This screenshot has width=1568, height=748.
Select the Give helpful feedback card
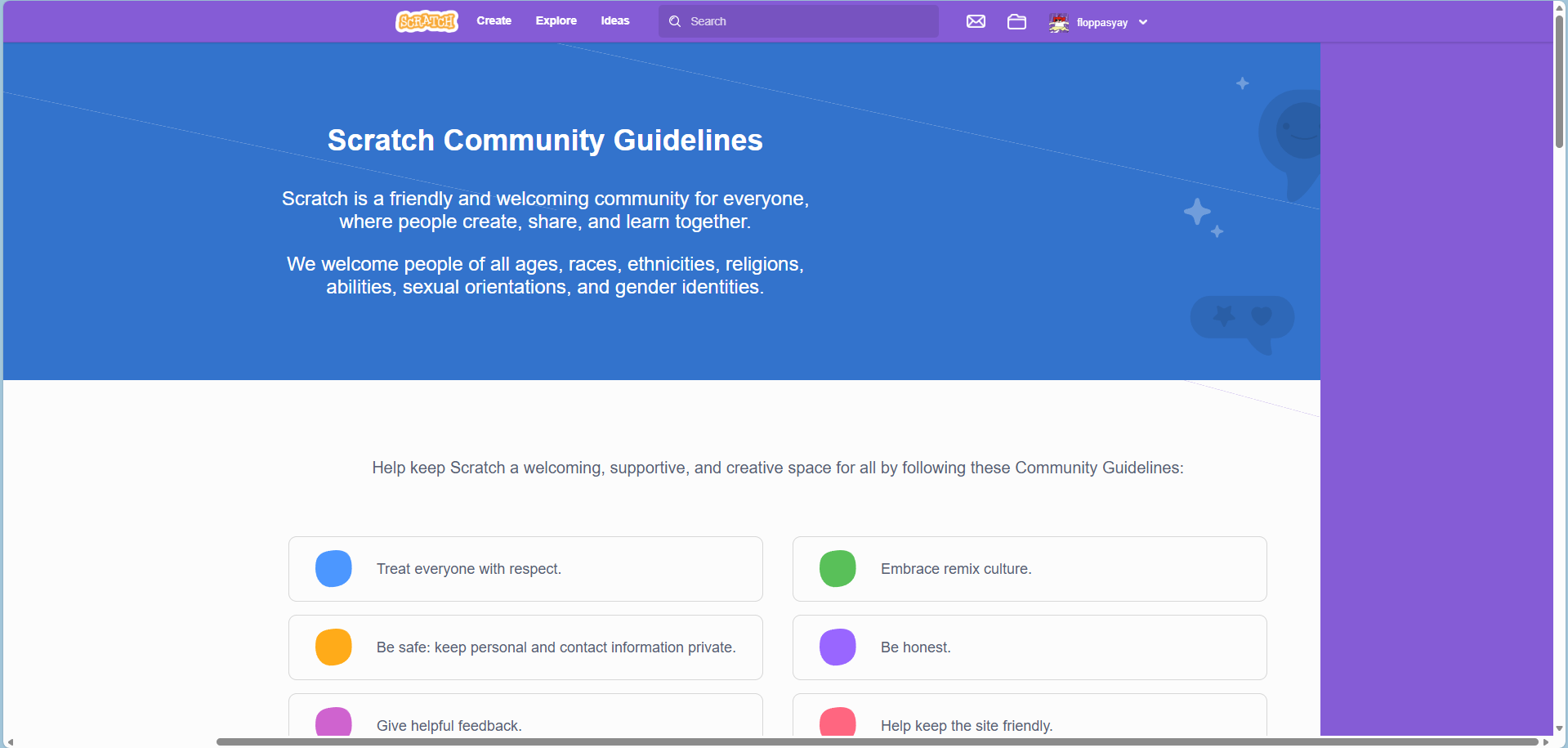click(x=525, y=715)
